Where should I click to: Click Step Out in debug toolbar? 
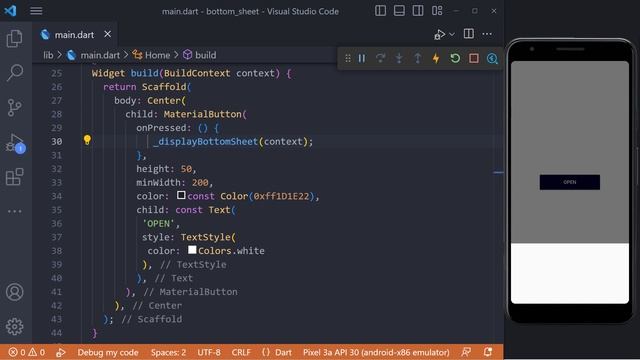[418, 58]
